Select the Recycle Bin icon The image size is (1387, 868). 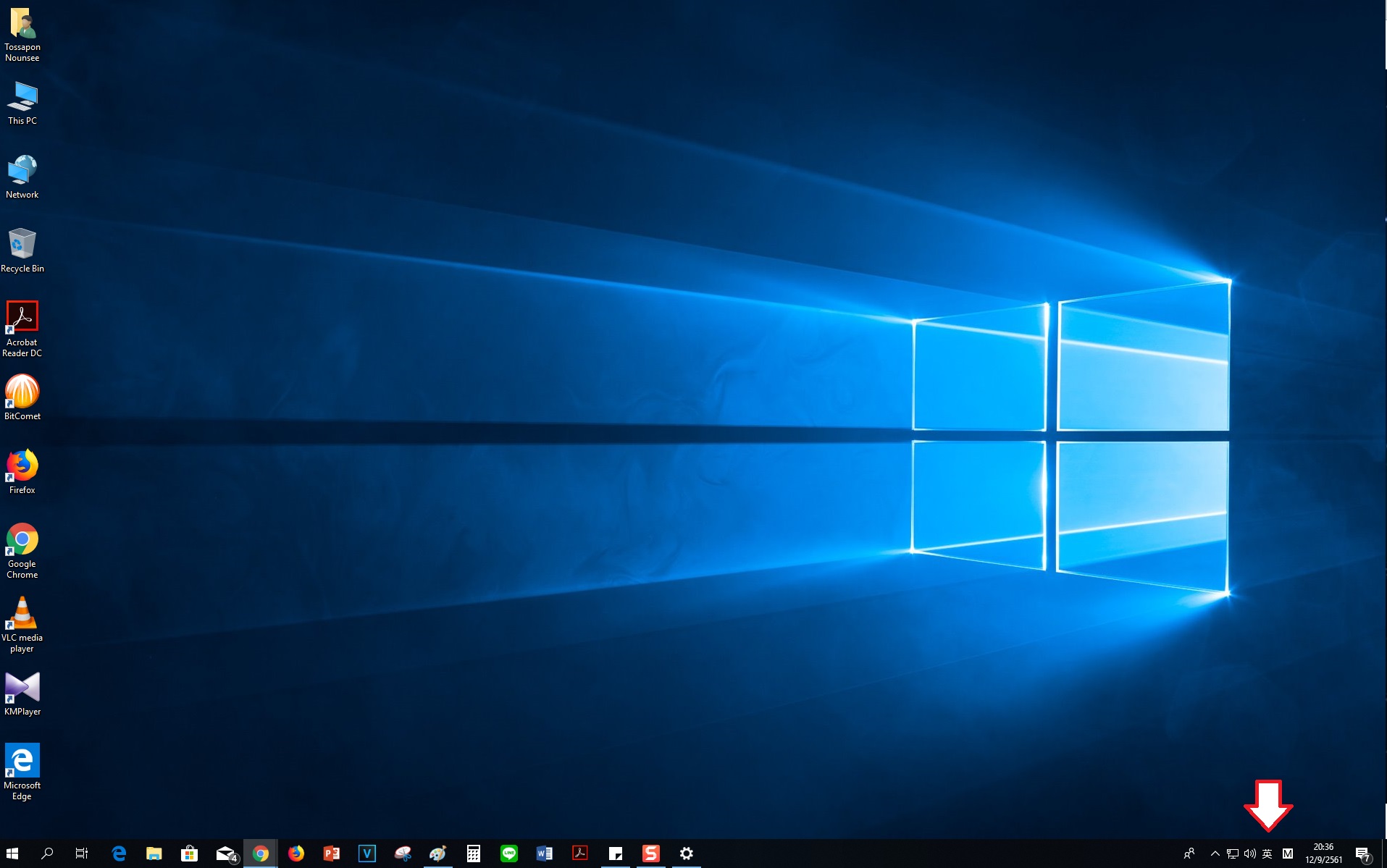pyautogui.click(x=22, y=250)
